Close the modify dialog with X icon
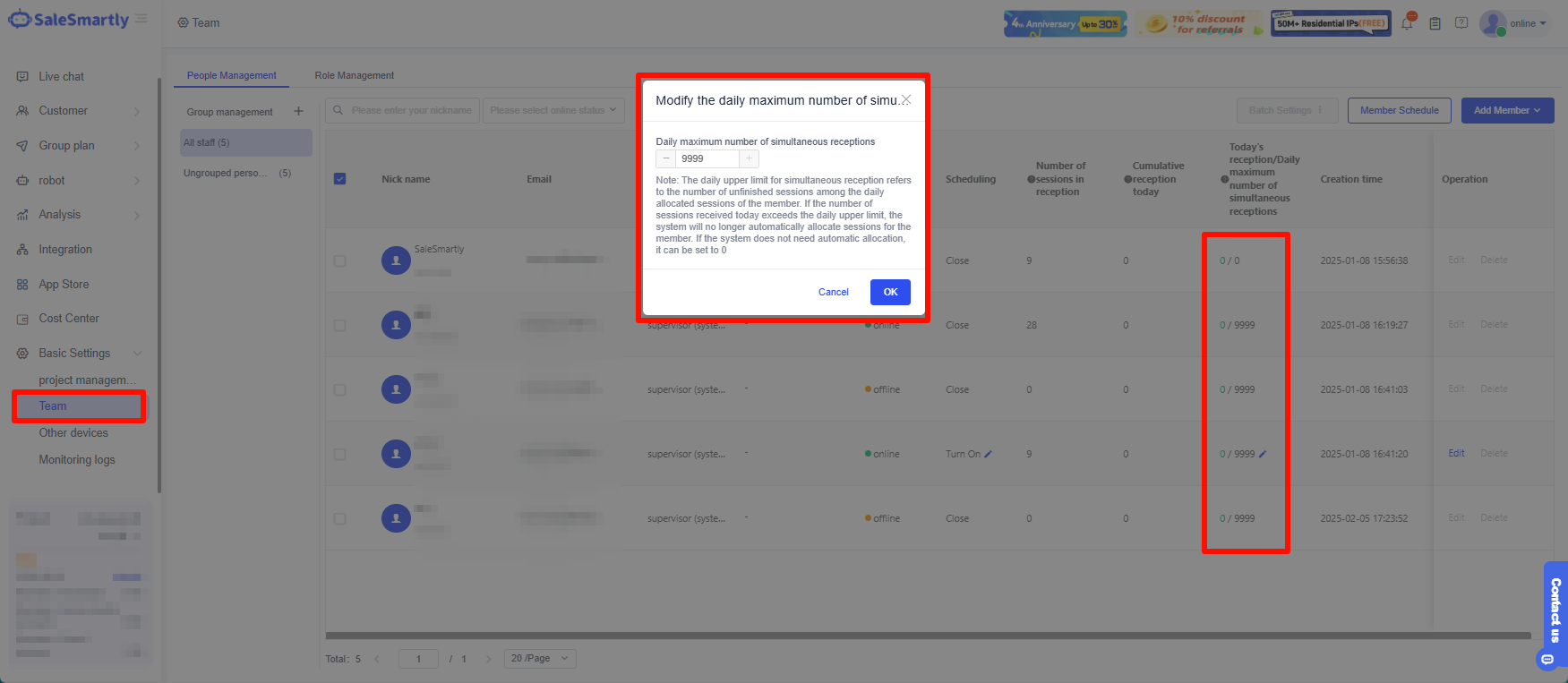The width and height of the screenshot is (1568, 683). click(x=906, y=100)
